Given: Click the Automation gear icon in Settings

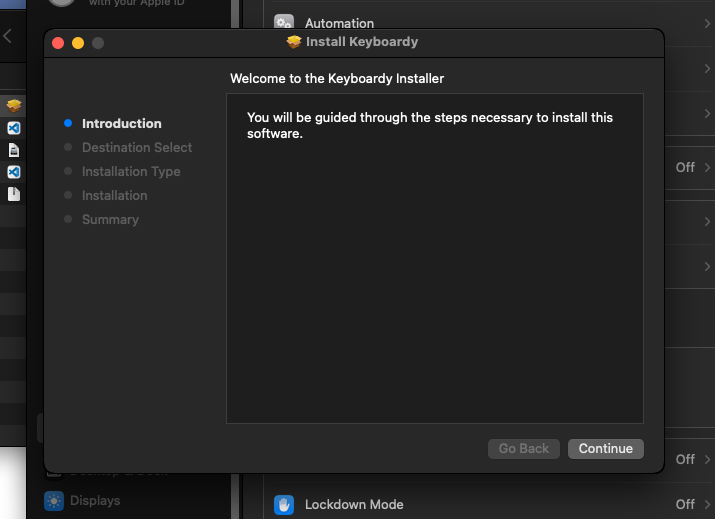Looking at the screenshot, I should click(284, 22).
